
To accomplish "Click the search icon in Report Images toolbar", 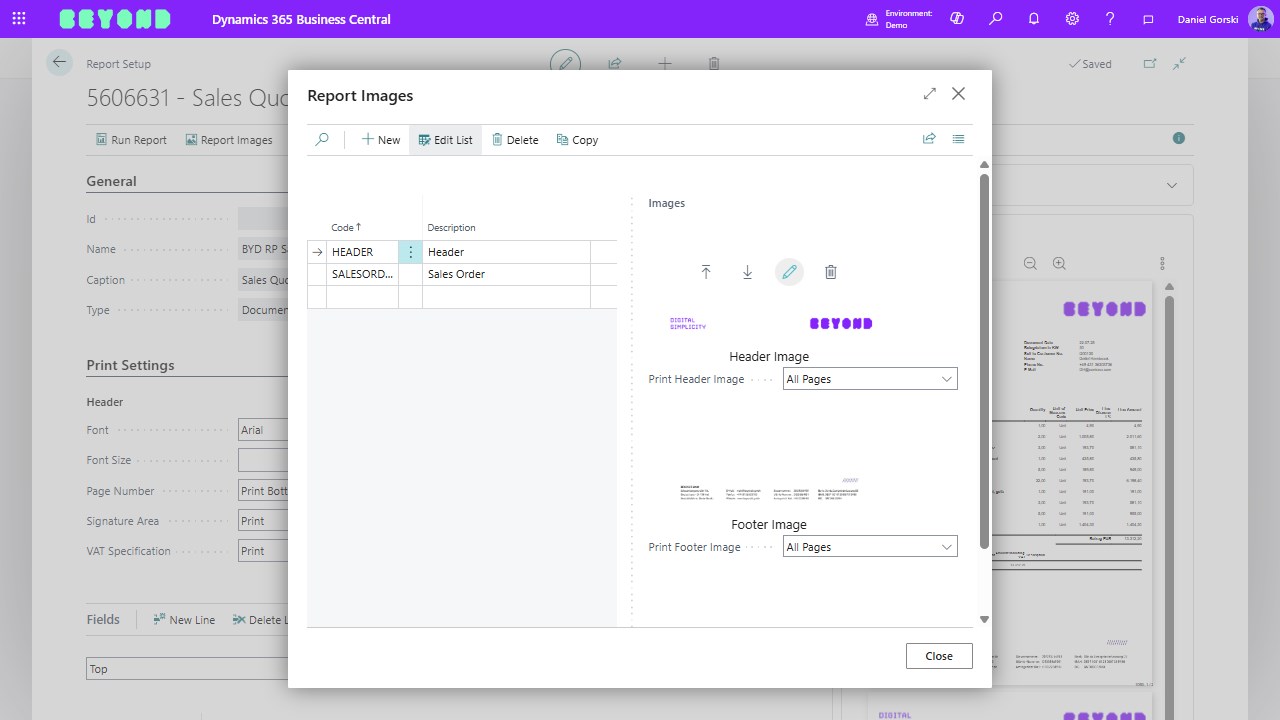I will tap(322, 140).
